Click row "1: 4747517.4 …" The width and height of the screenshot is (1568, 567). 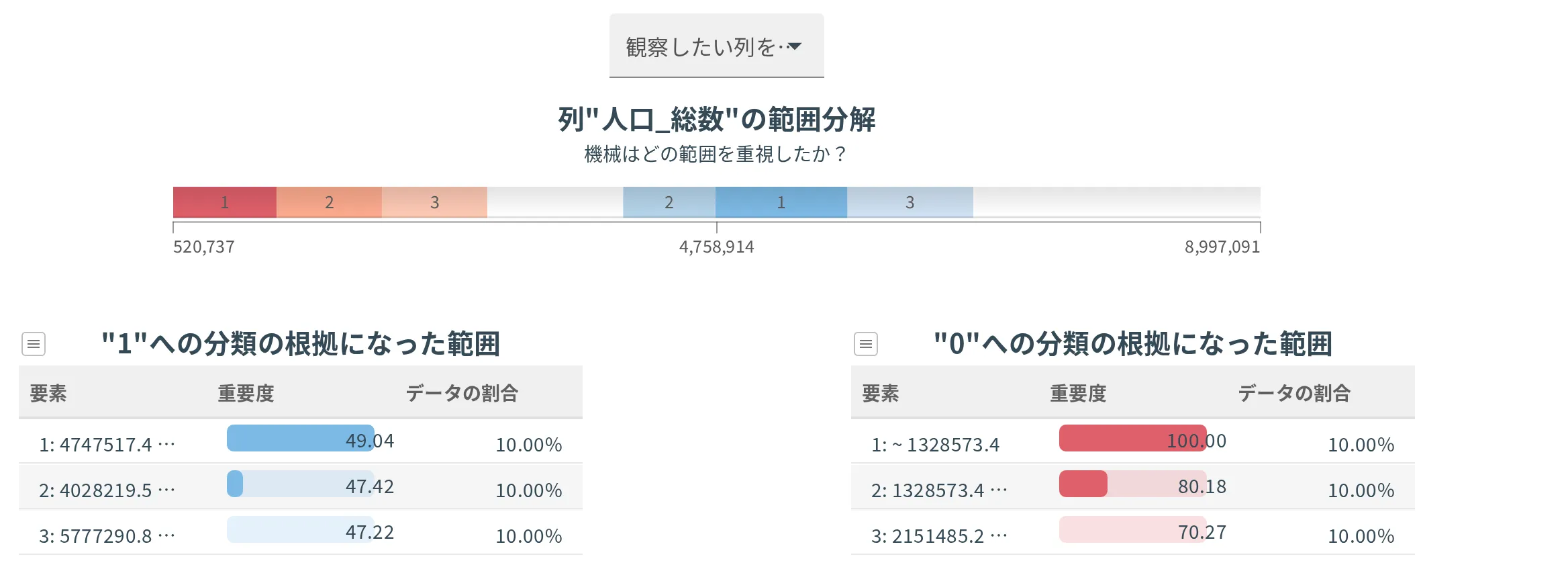[x=301, y=441]
